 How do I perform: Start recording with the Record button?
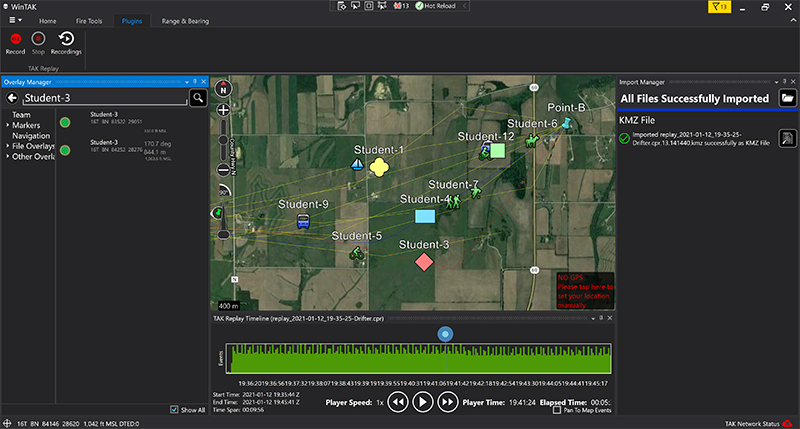(15, 40)
